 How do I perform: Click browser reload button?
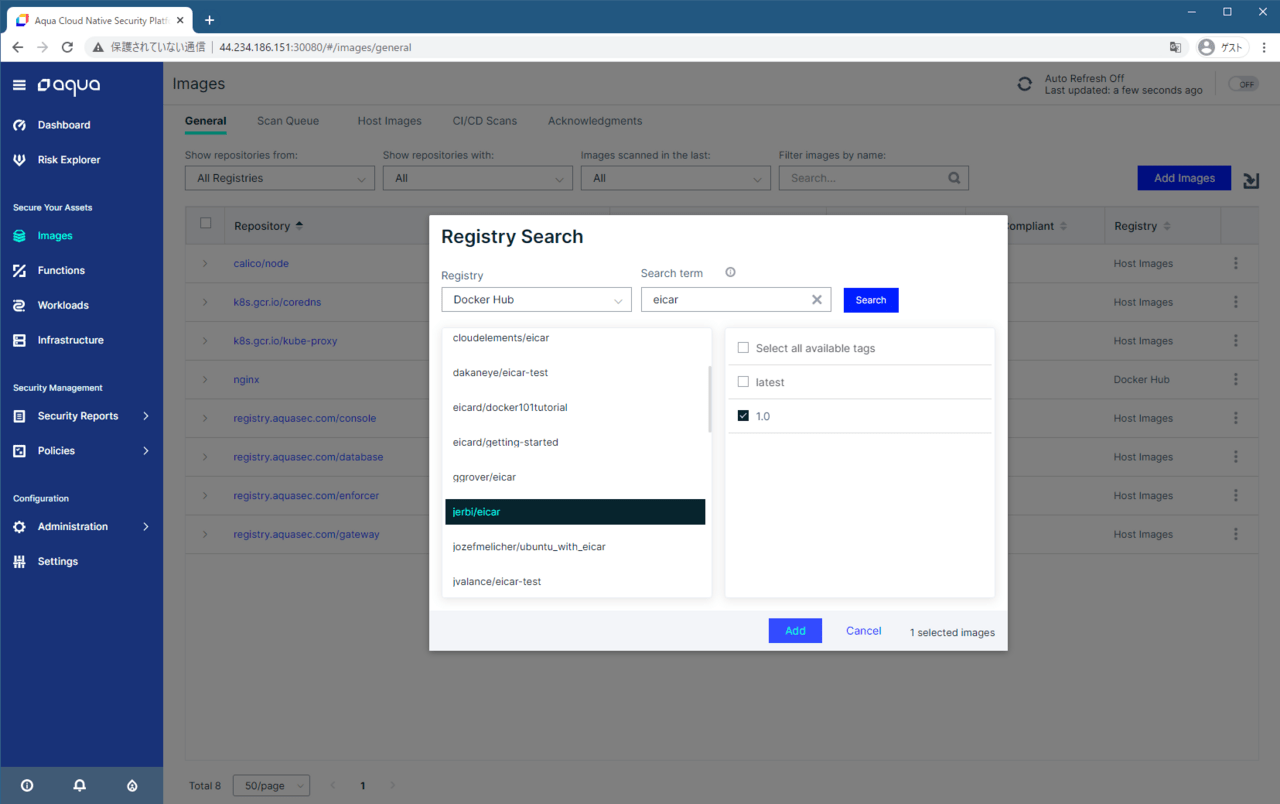67,47
